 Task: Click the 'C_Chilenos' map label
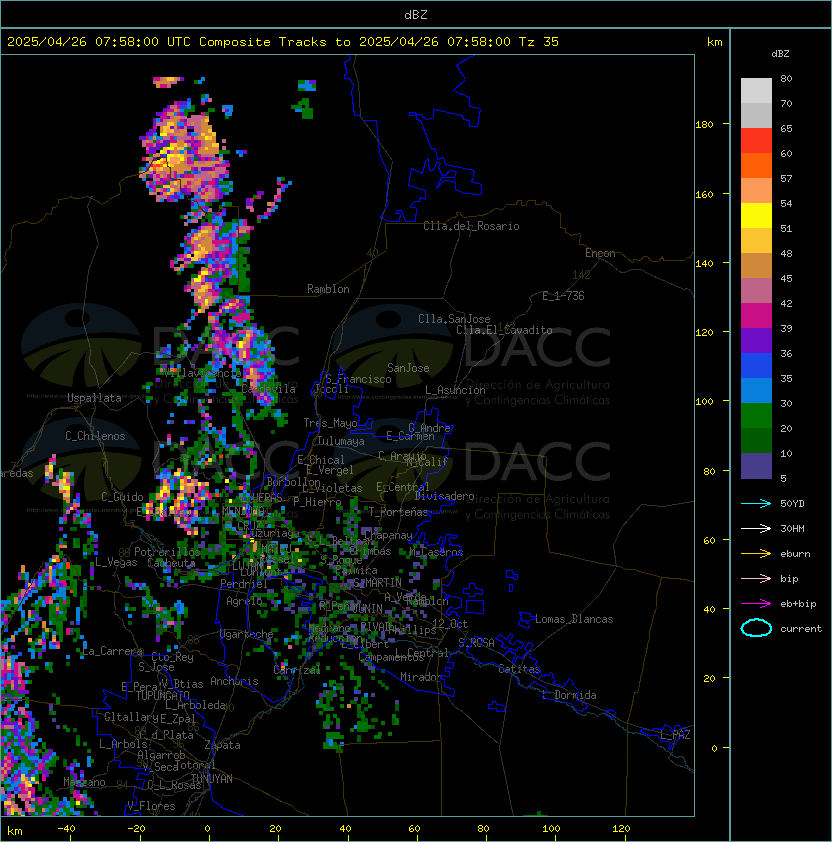click(x=95, y=436)
